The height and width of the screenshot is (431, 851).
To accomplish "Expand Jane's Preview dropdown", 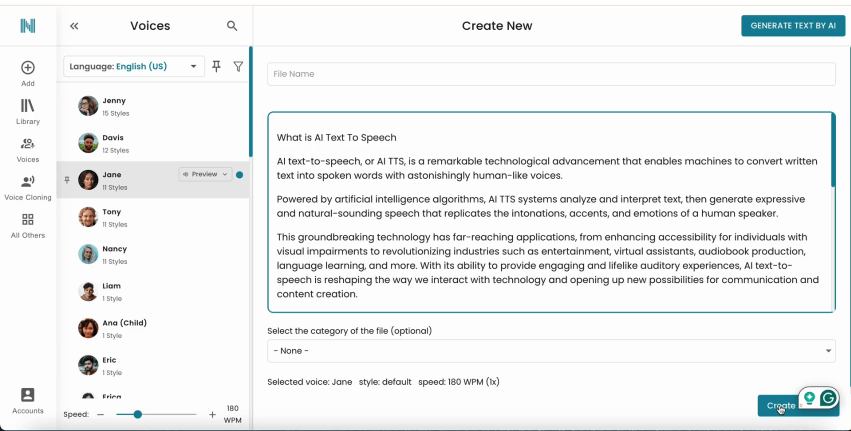I will pos(206,174).
